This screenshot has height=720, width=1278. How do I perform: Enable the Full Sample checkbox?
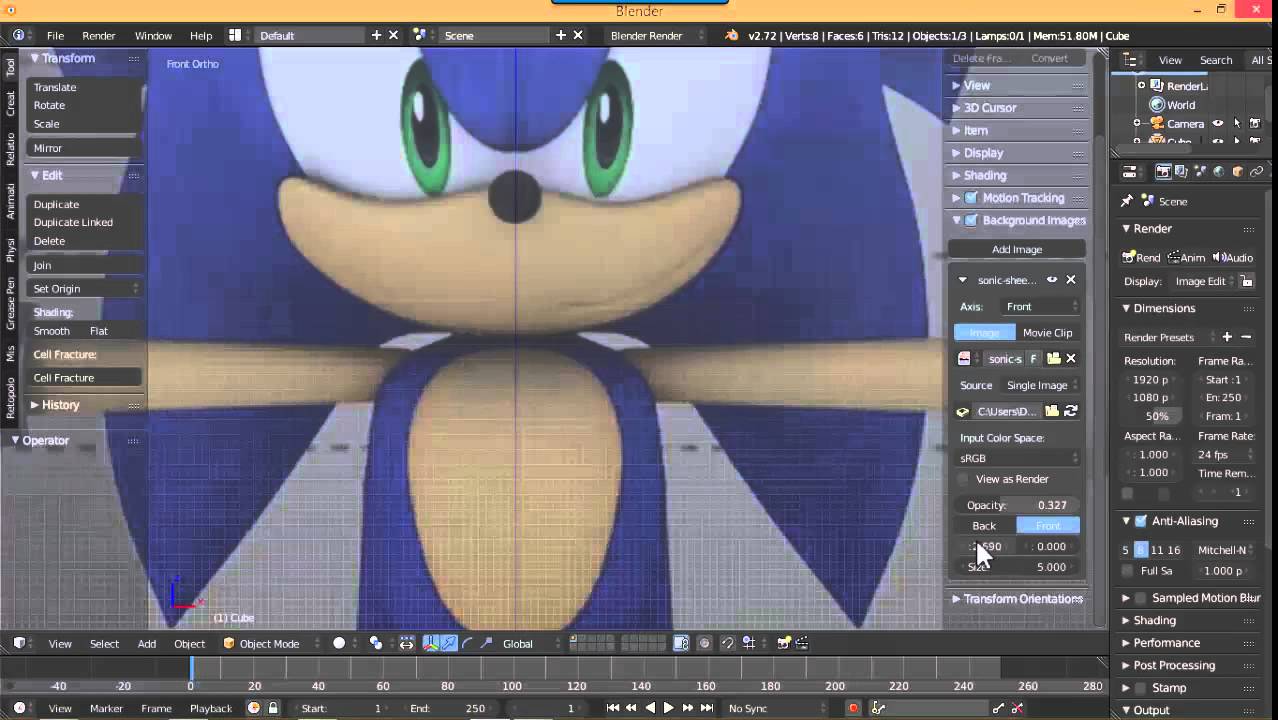1128,571
